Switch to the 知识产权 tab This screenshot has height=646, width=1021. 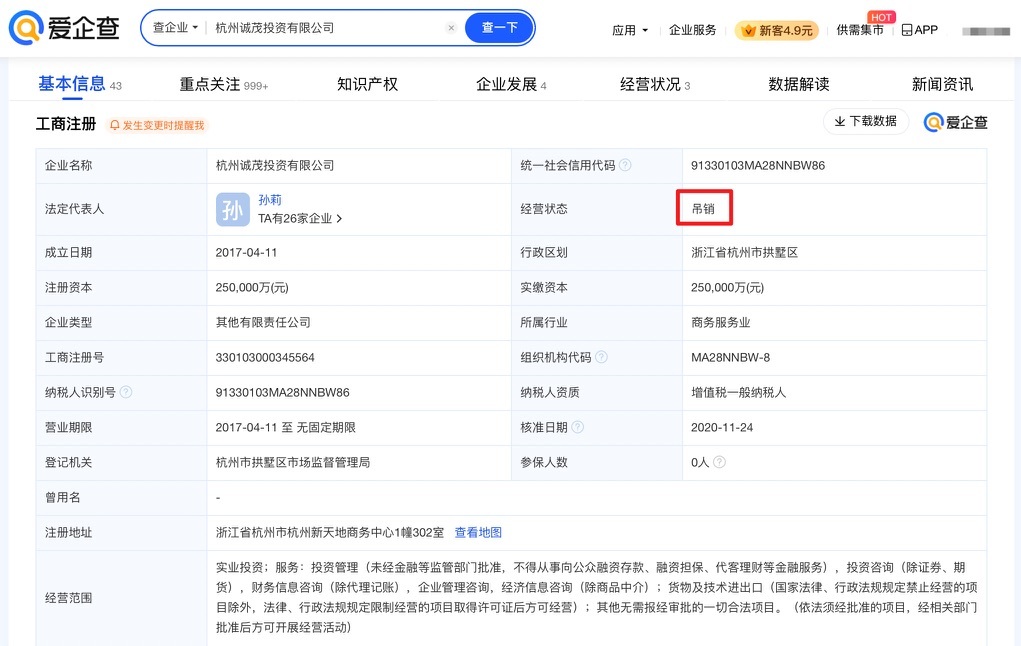pos(367,85)
